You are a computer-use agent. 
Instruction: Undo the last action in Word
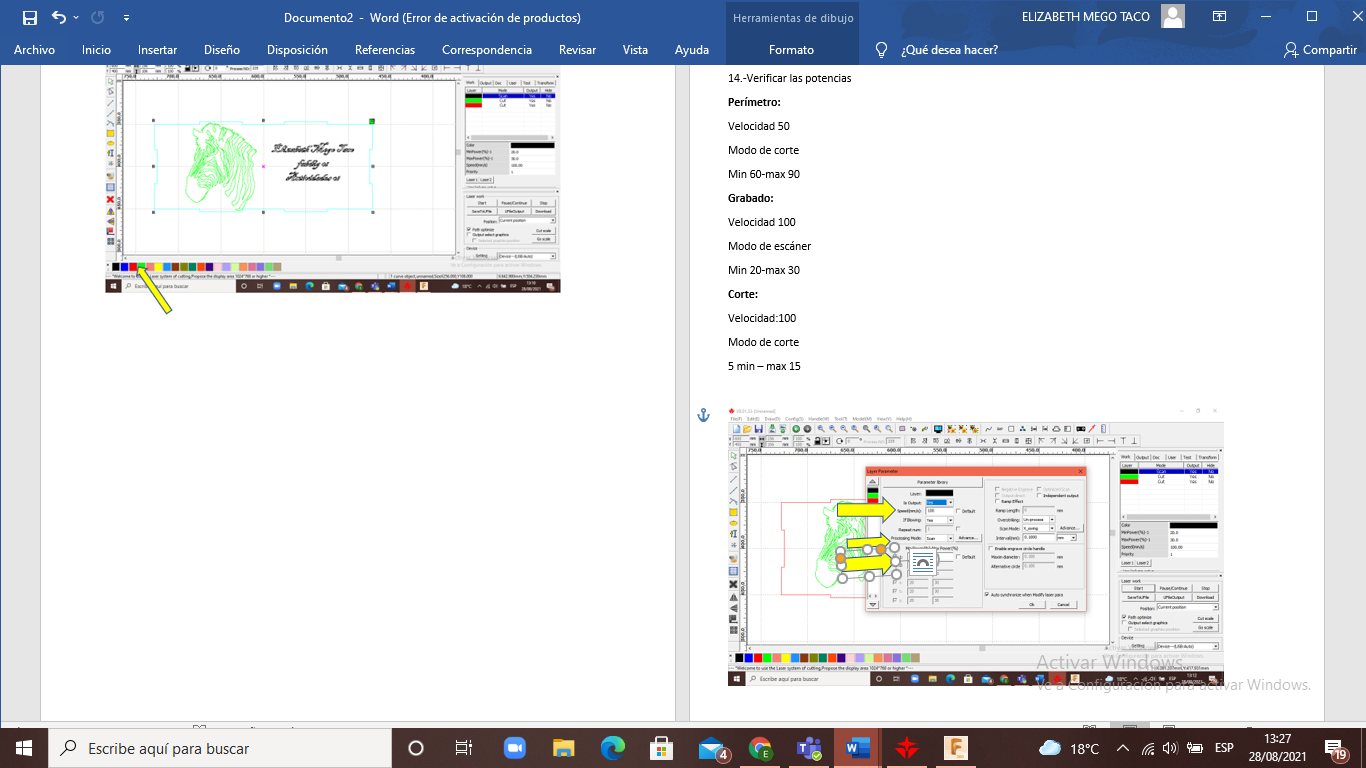pyautogui.click(x=59, y=17)
